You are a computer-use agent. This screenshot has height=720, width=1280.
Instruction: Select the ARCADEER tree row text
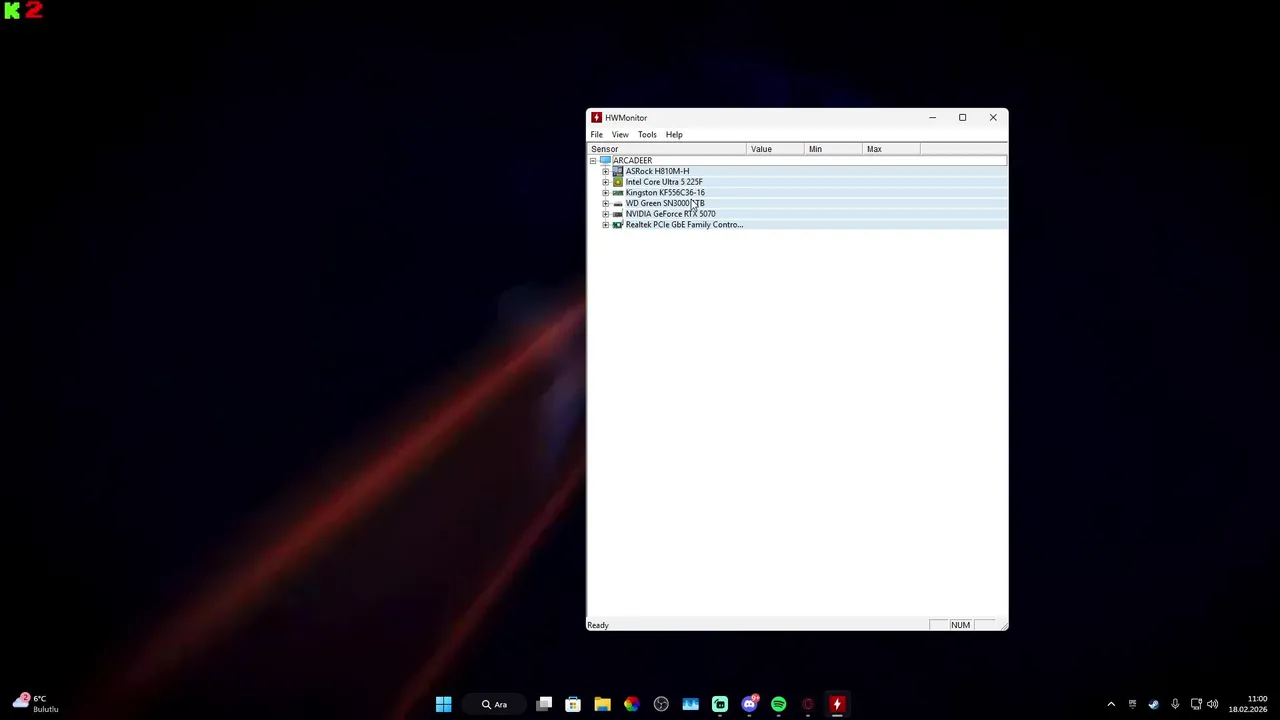point(632,160)
